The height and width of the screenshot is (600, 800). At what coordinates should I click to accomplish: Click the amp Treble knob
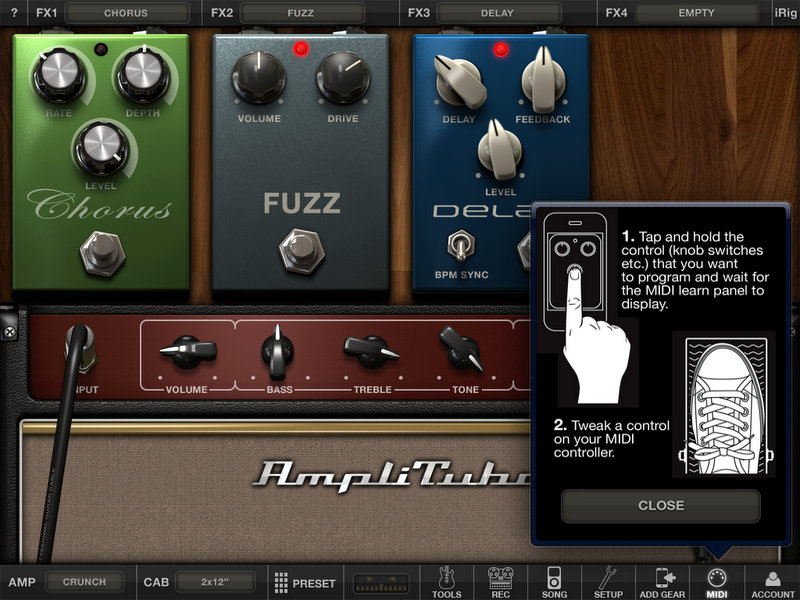tap(371, 352)
